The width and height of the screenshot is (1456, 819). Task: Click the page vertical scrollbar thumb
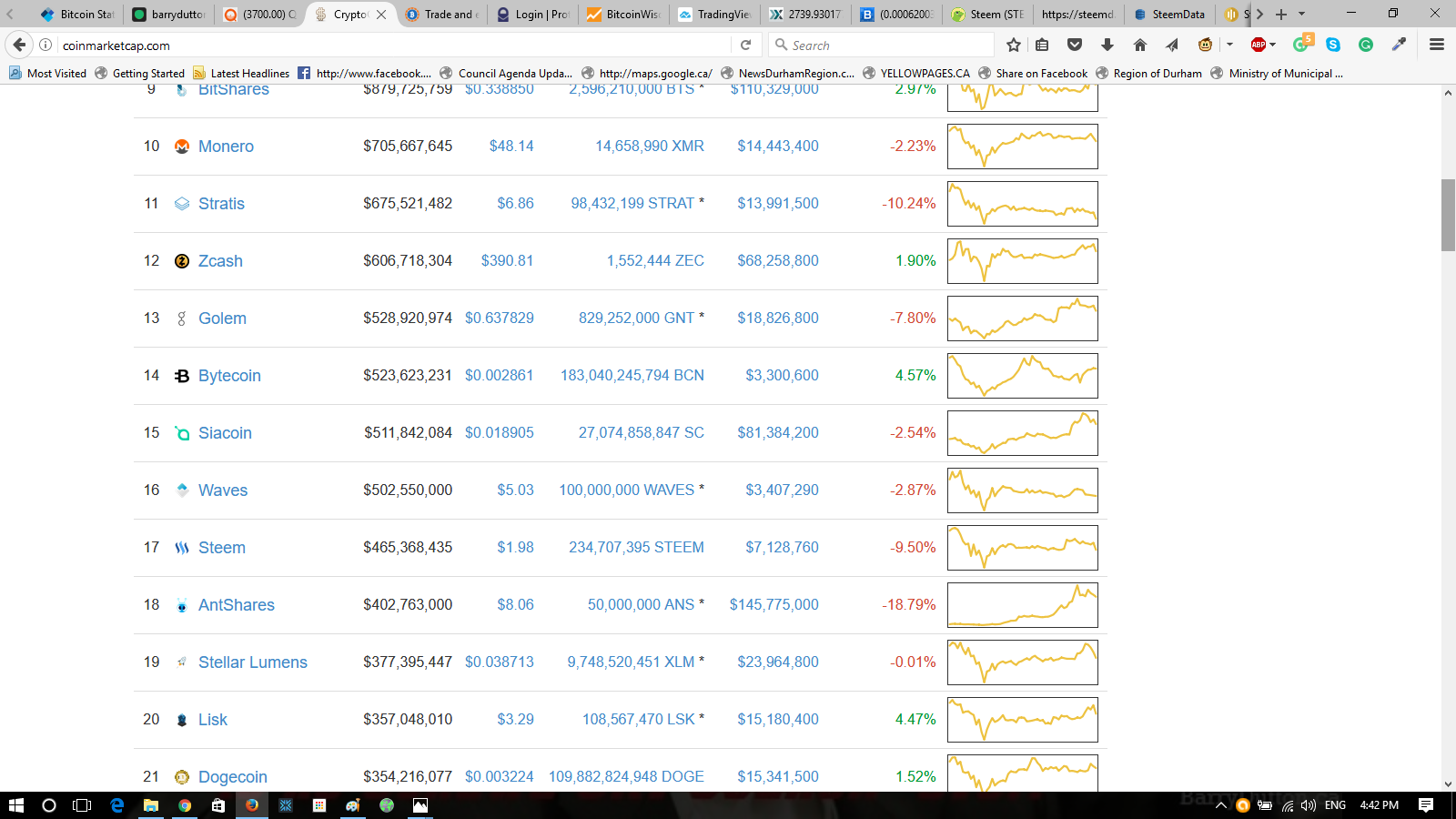tap(1448, 215)
